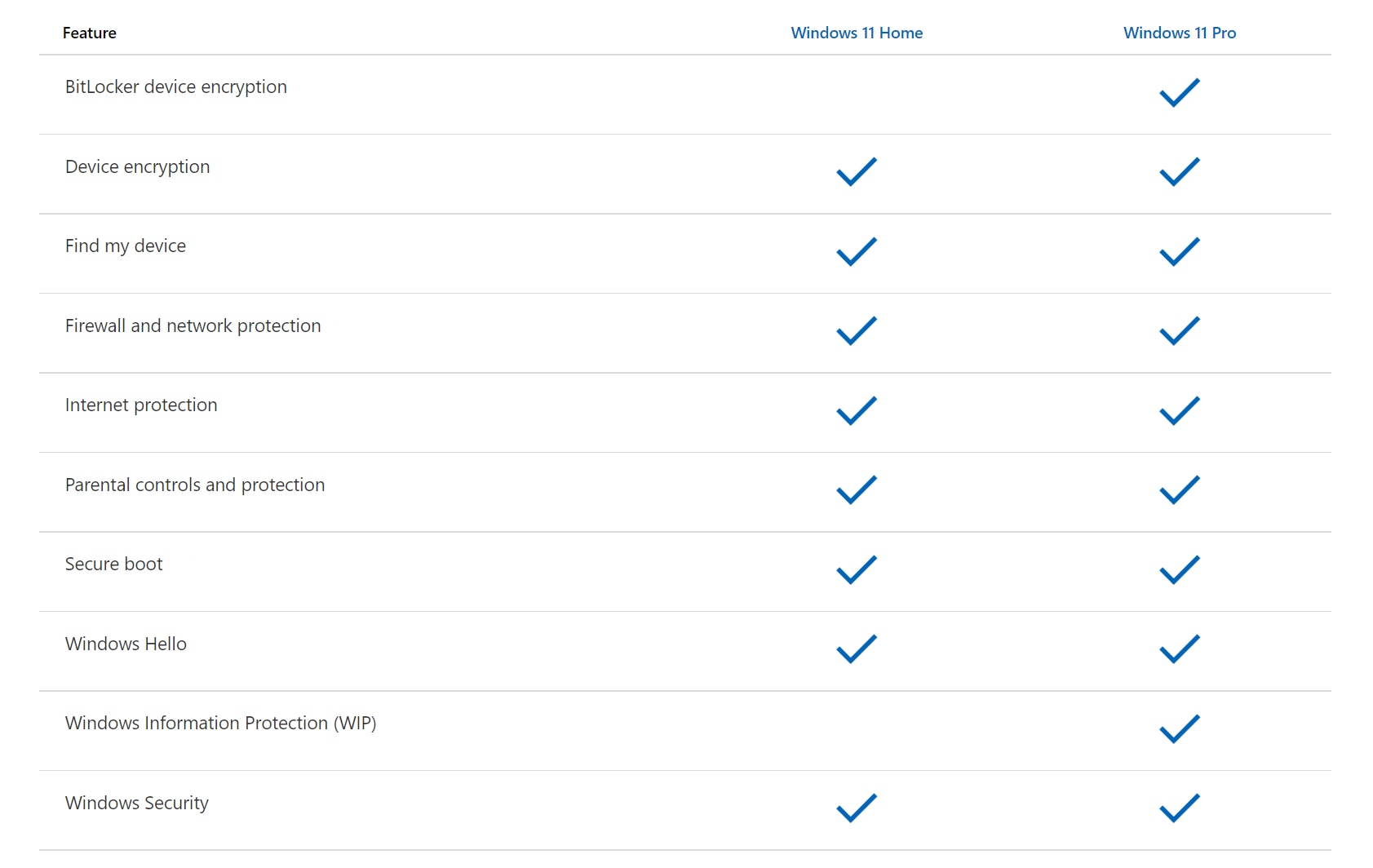Viewport: 1373px width, 868px height.
Task: Click Home checkmark for Firewall and network protection
Action: coord(857,330)
